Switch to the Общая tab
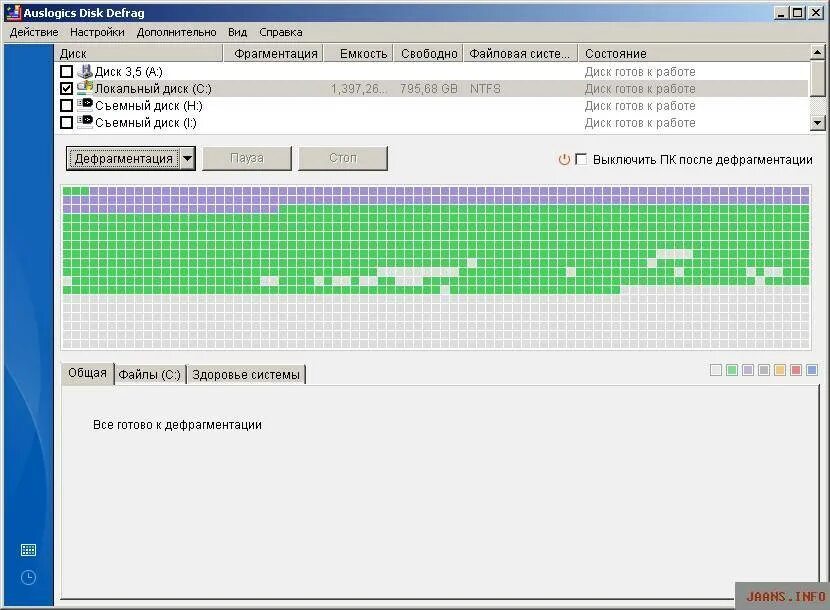 (x=87, y=373)
